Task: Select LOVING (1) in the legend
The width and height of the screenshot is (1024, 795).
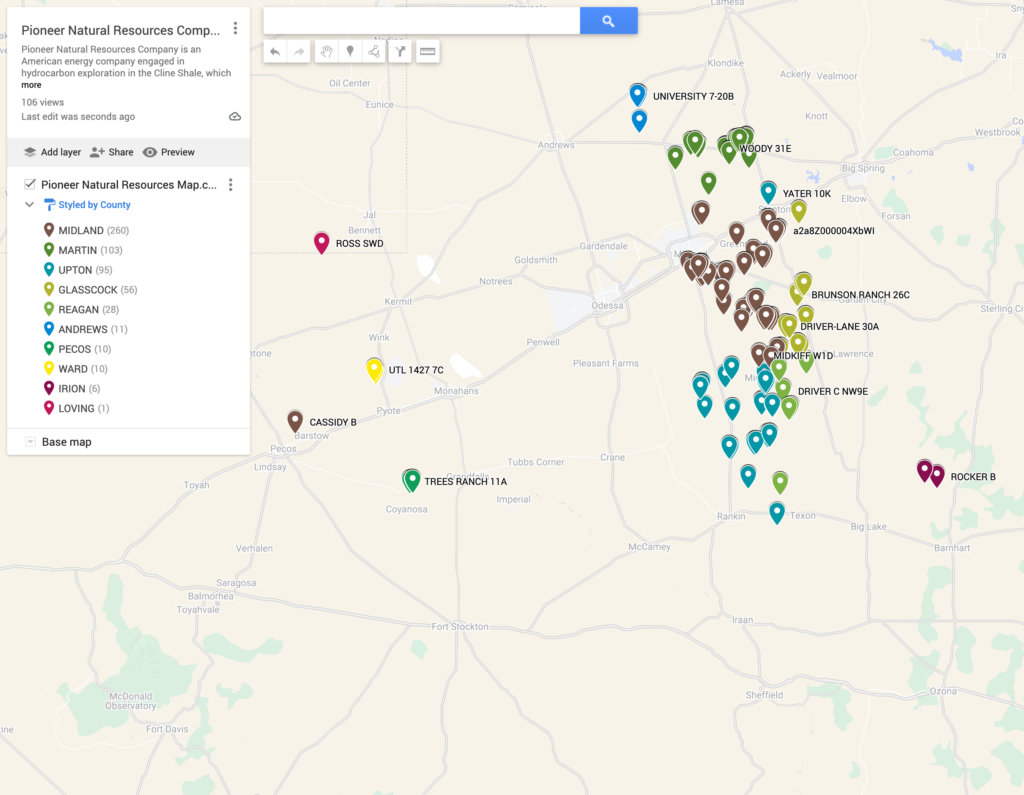Action: pos(76,408)
